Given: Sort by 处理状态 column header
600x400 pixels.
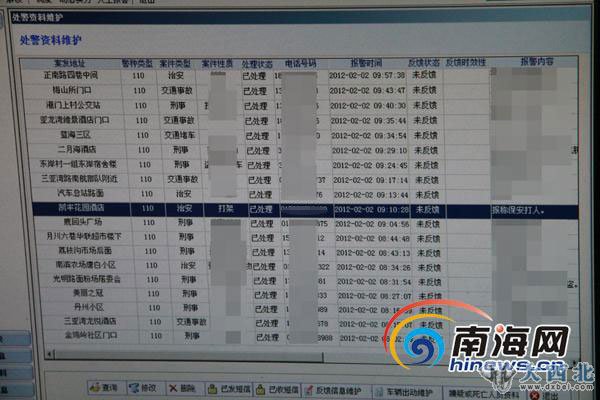Looking at the screenshot, I should click(x=257, y=64).
